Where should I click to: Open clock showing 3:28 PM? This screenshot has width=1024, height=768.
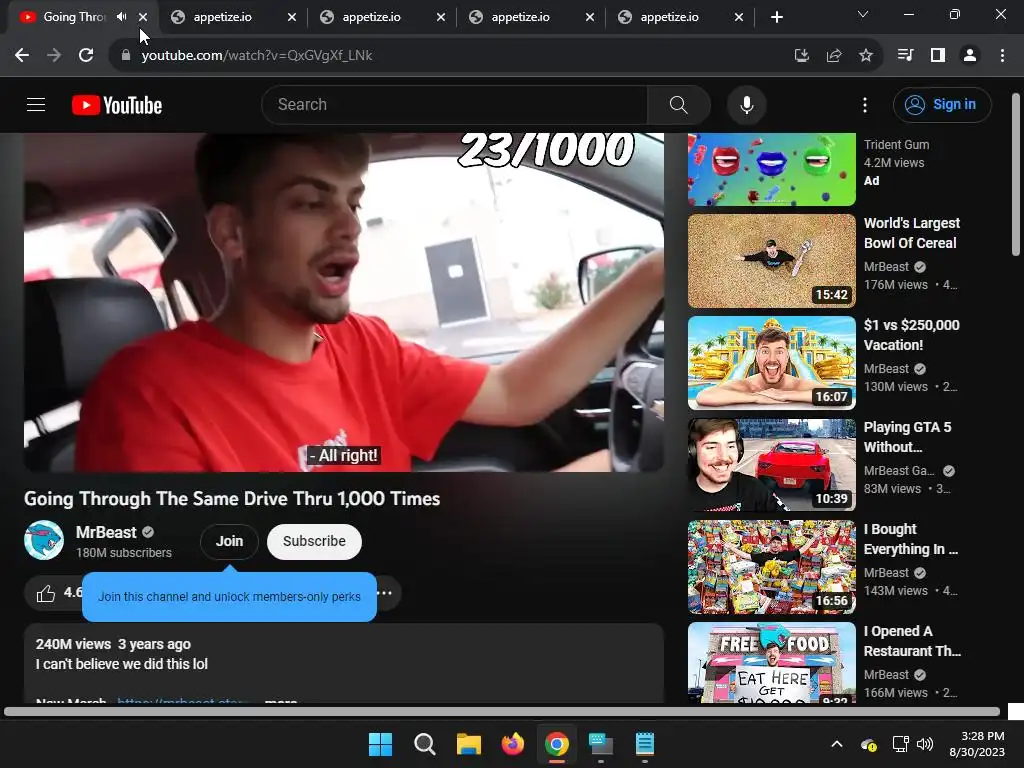click(x=977, y=744)
